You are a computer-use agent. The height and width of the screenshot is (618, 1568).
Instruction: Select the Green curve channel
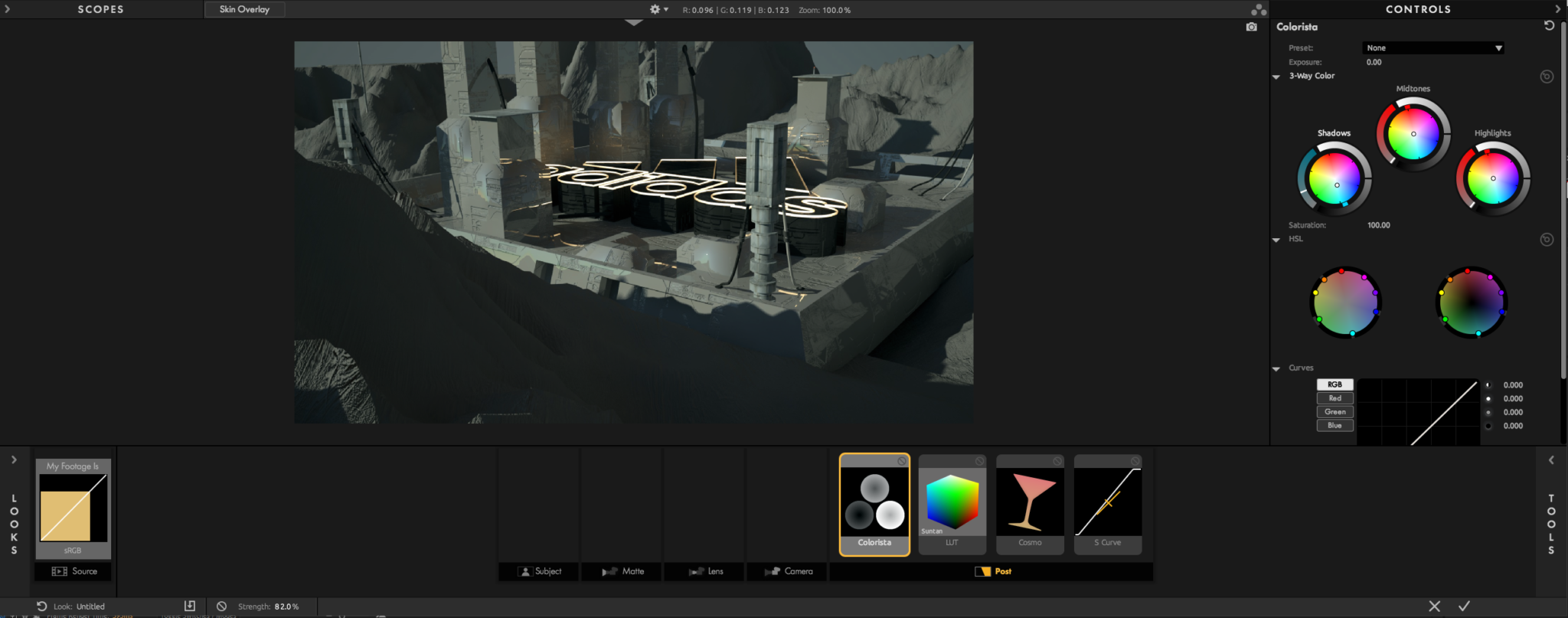[x=1334, y=412]
